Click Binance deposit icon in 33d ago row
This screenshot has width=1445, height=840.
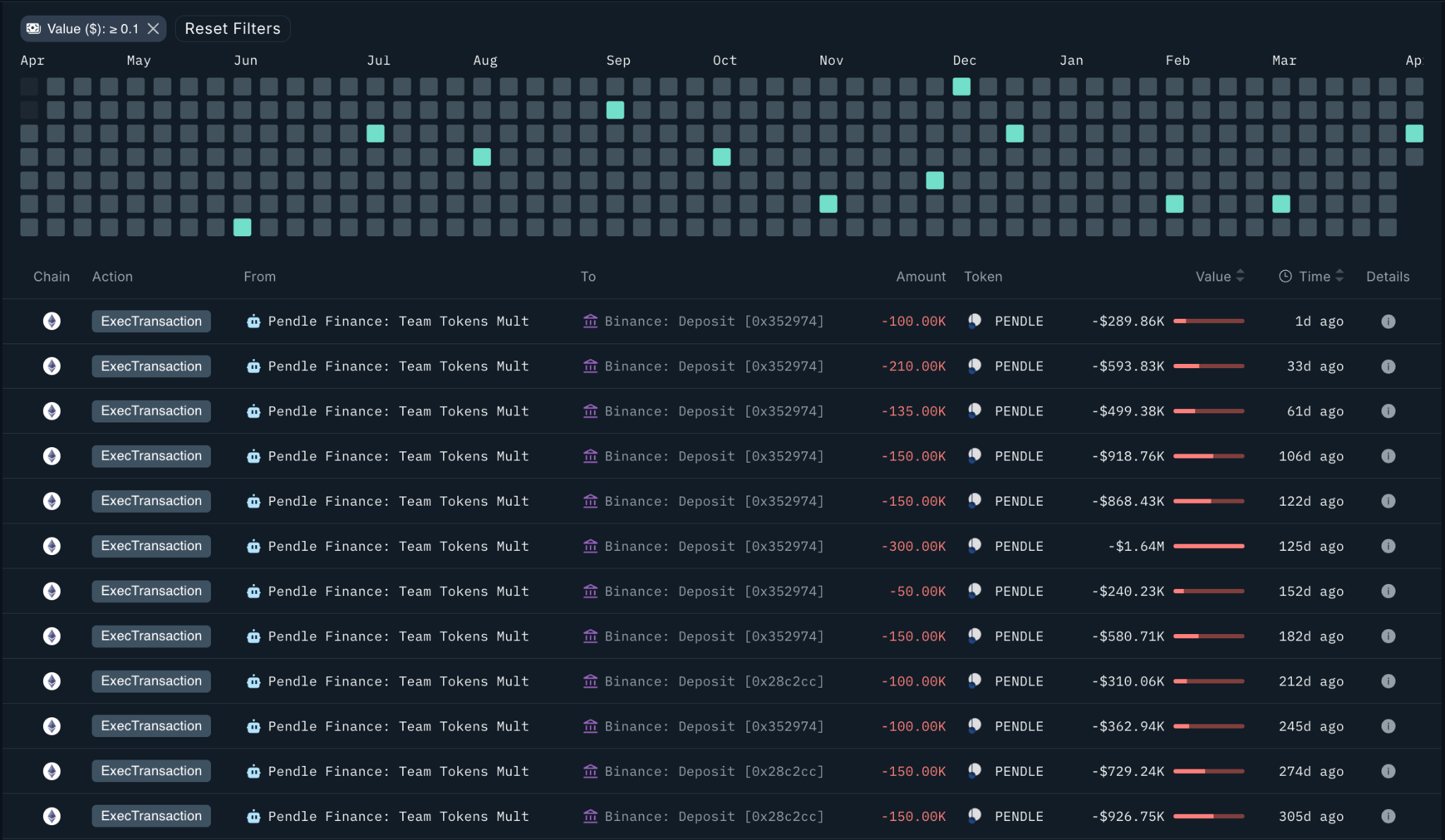click(x=591, y=366)
